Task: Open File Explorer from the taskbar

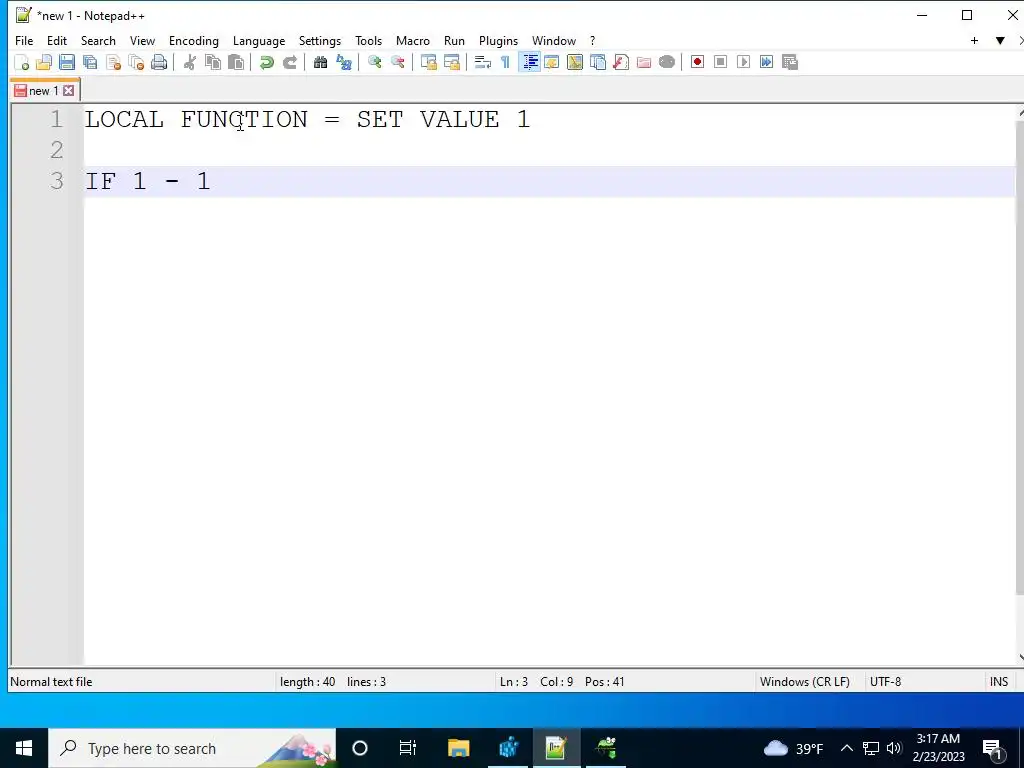Action: click(x=458, y=748)
